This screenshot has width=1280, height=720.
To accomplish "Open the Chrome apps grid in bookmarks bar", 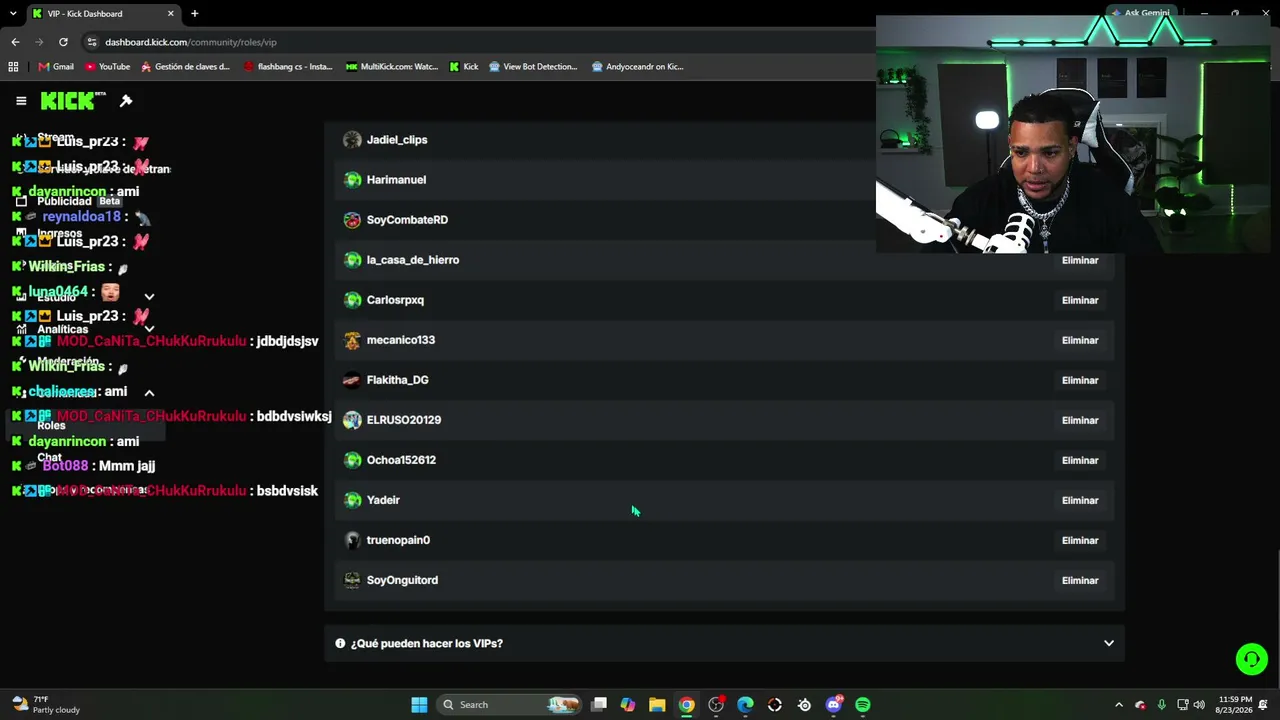I will click(x=13, y=67).
